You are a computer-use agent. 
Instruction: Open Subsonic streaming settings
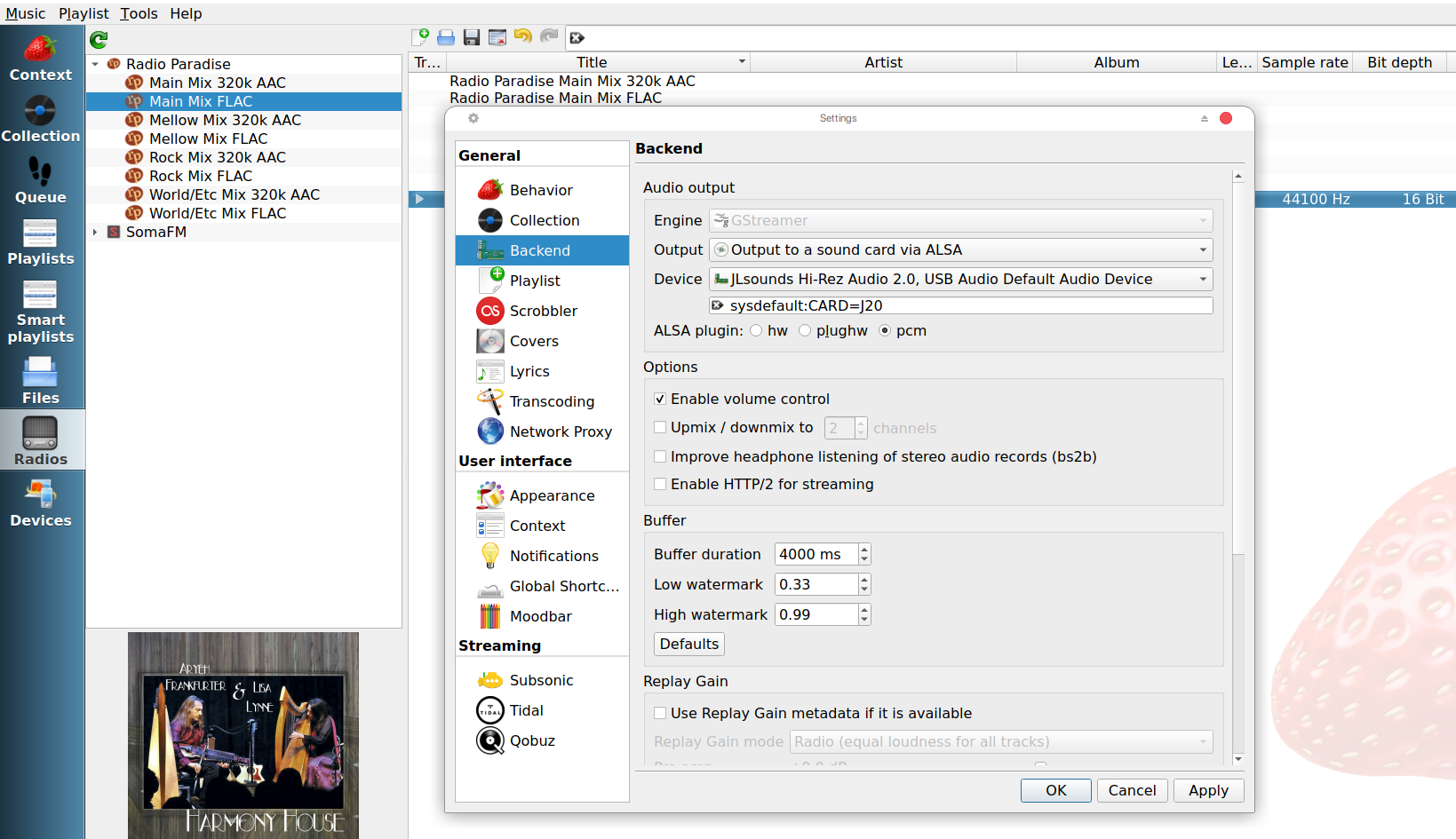click(542, 680)
